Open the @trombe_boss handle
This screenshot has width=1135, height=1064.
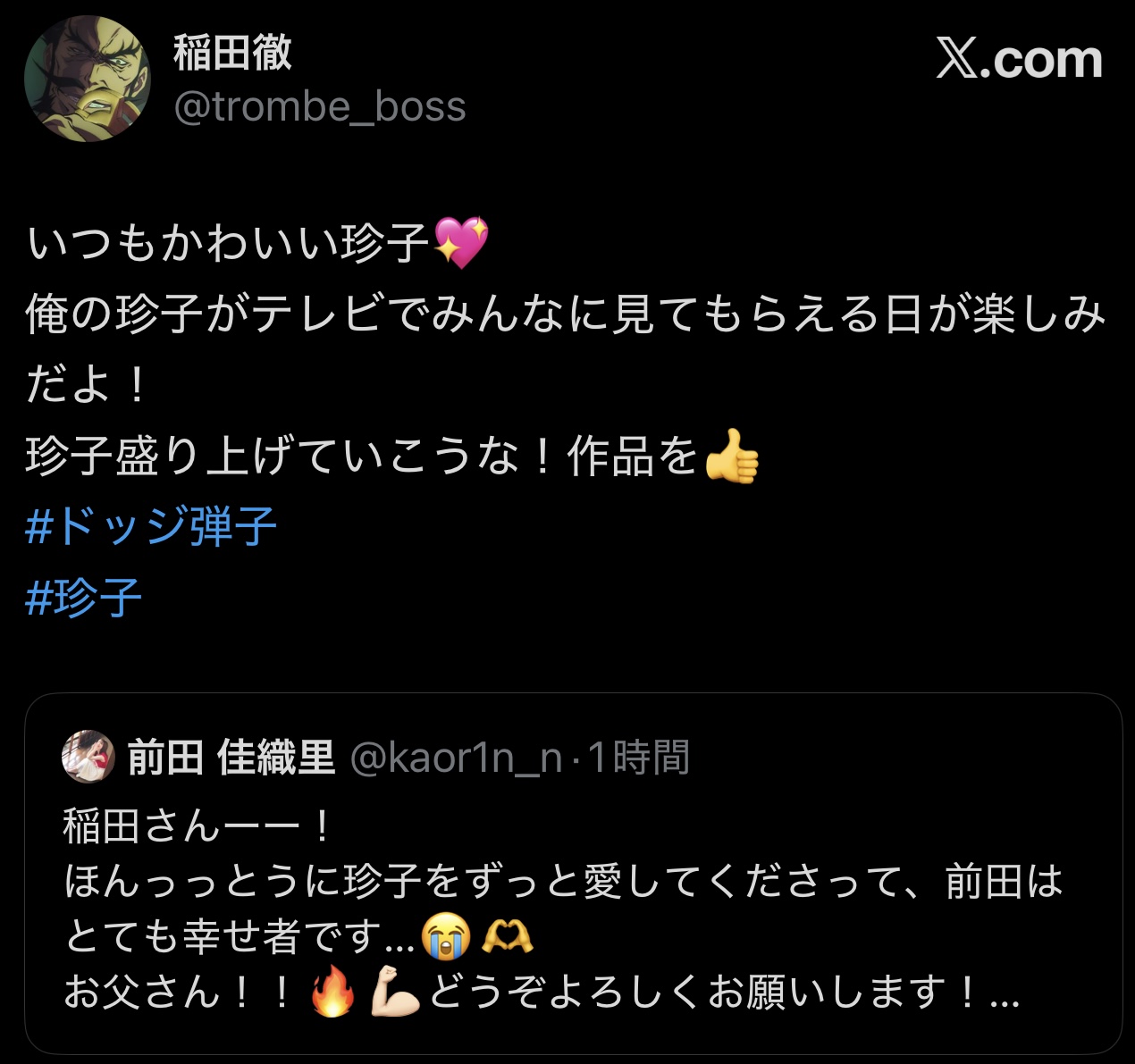pyautogui.click(x=320, y=107)
